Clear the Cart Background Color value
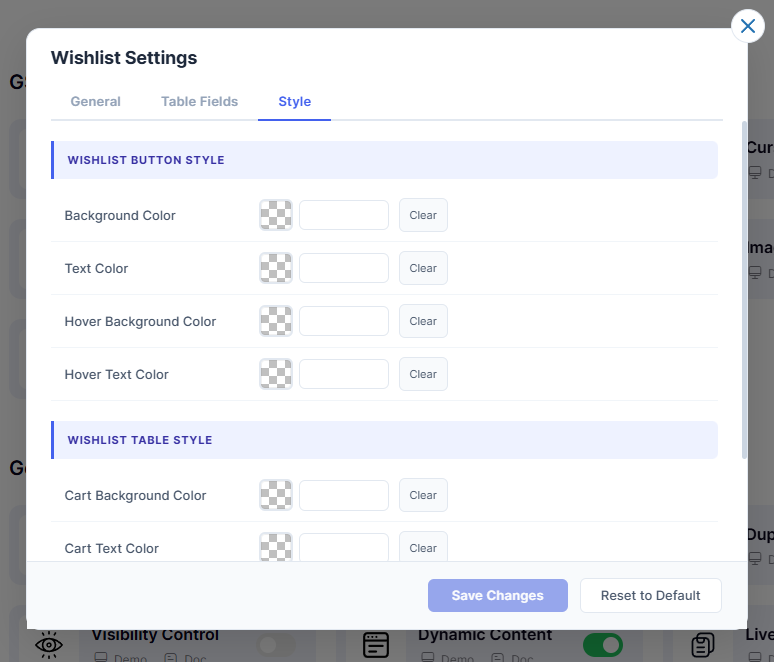This screenshot has width=774, height=662. [x=423, y=495]
